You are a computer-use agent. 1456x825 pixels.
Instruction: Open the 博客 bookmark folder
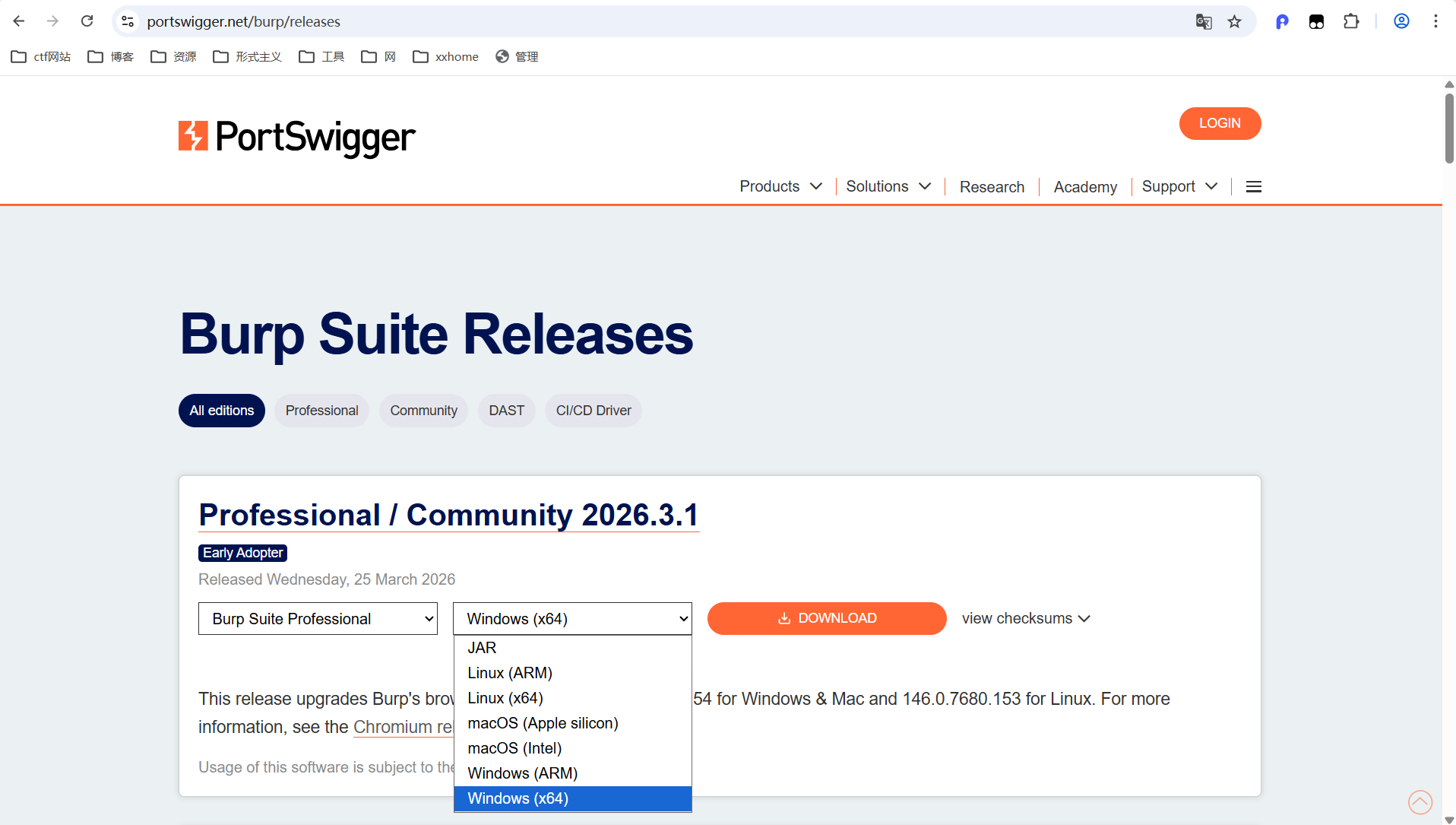tap(111, 57)
